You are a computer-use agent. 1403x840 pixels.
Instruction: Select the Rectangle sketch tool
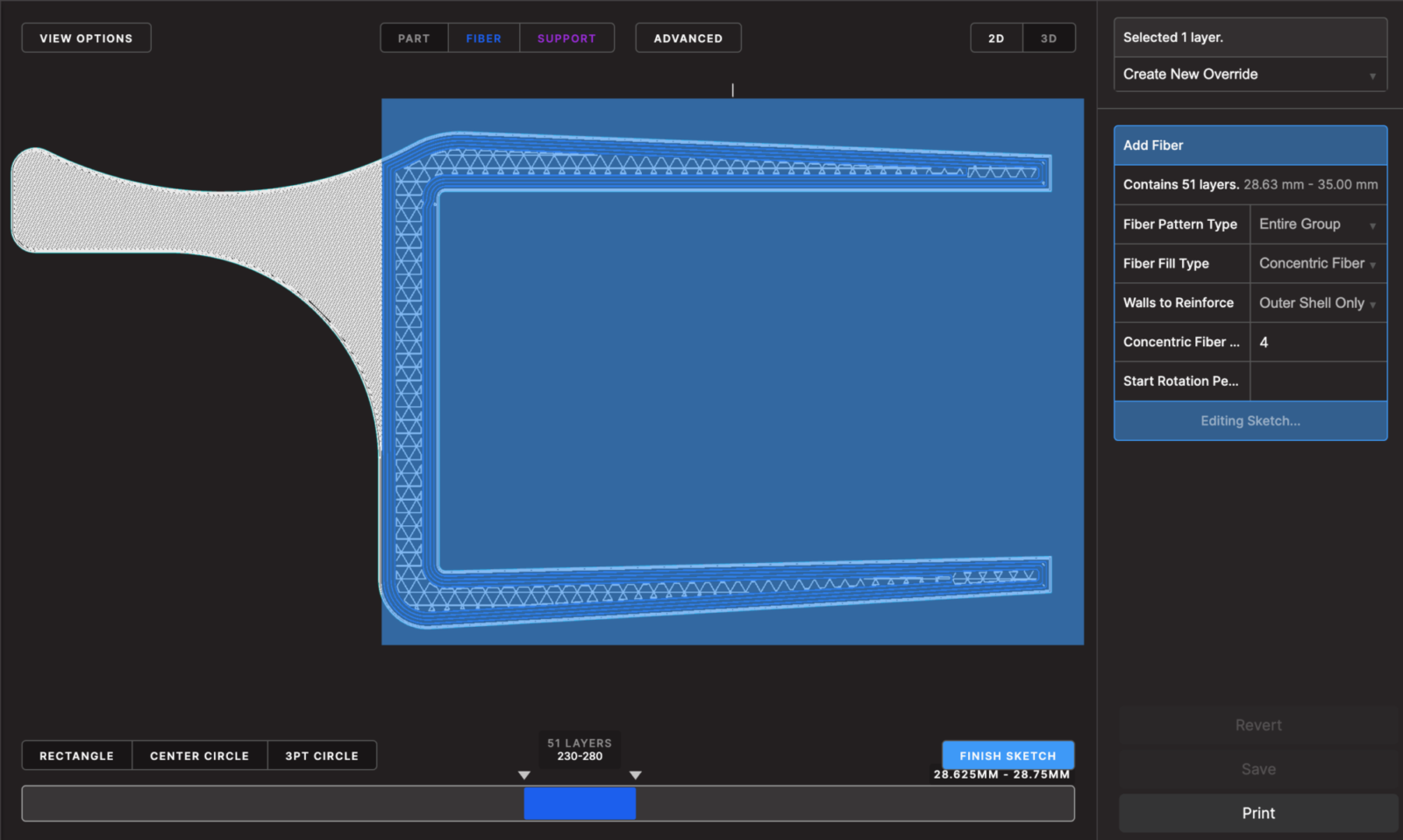tap(75, 755)
